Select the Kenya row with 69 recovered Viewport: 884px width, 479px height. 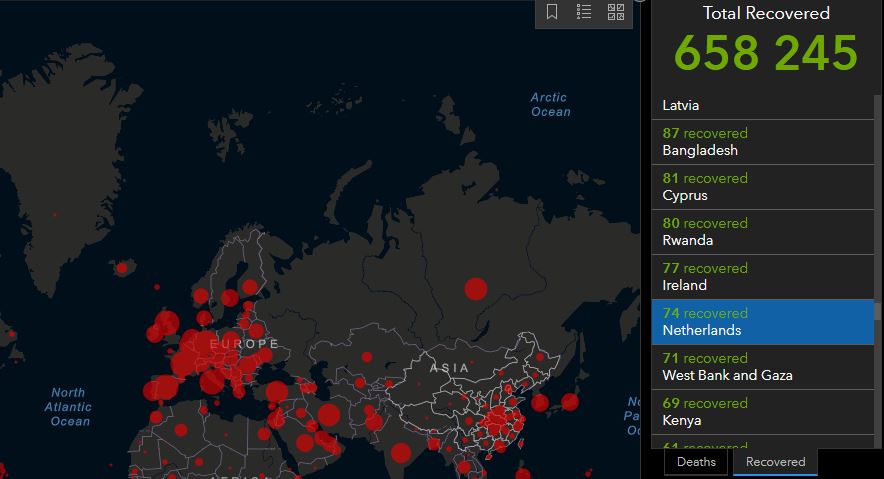tap(763, 412)
